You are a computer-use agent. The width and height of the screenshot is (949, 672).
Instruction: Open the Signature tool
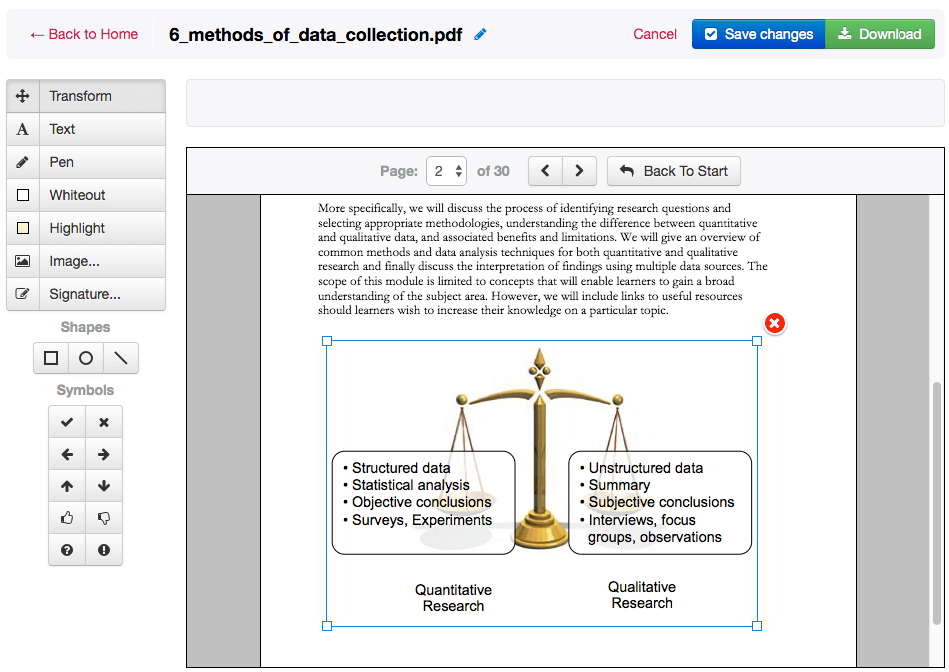click(x=86, y=294)
